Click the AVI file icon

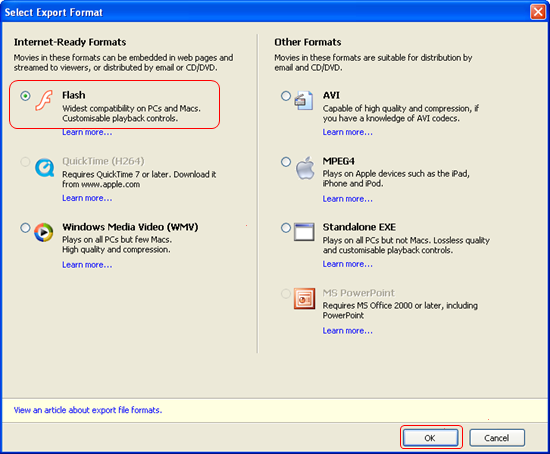304,100
